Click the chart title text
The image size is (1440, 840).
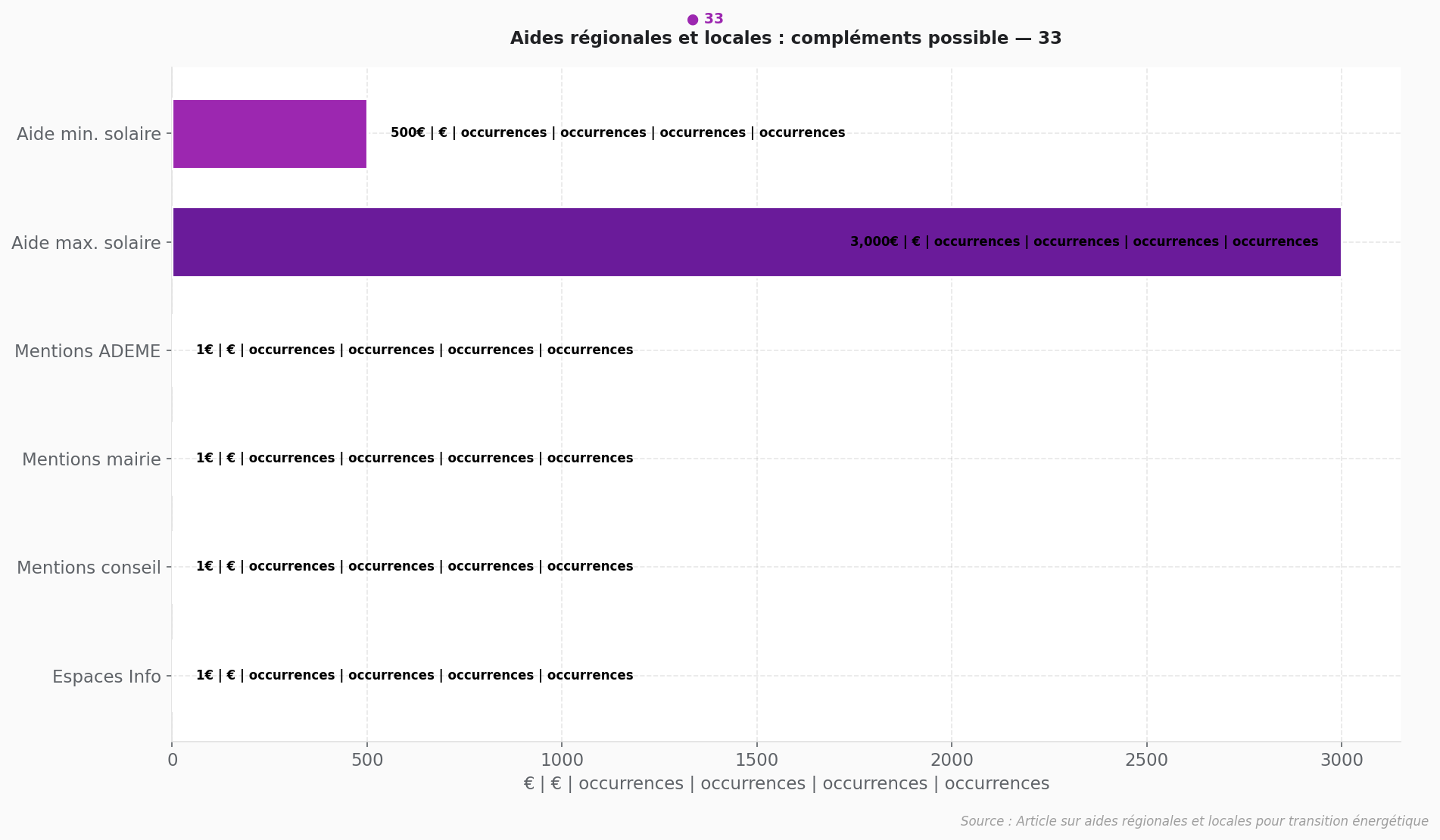[x=786, y=39]
